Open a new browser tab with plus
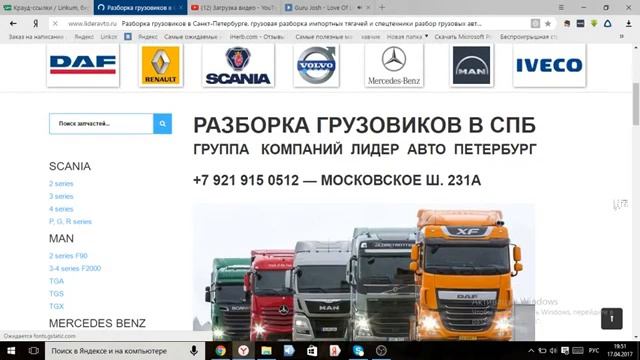This screenshot has width=640, height=360. tap(382, 7)
